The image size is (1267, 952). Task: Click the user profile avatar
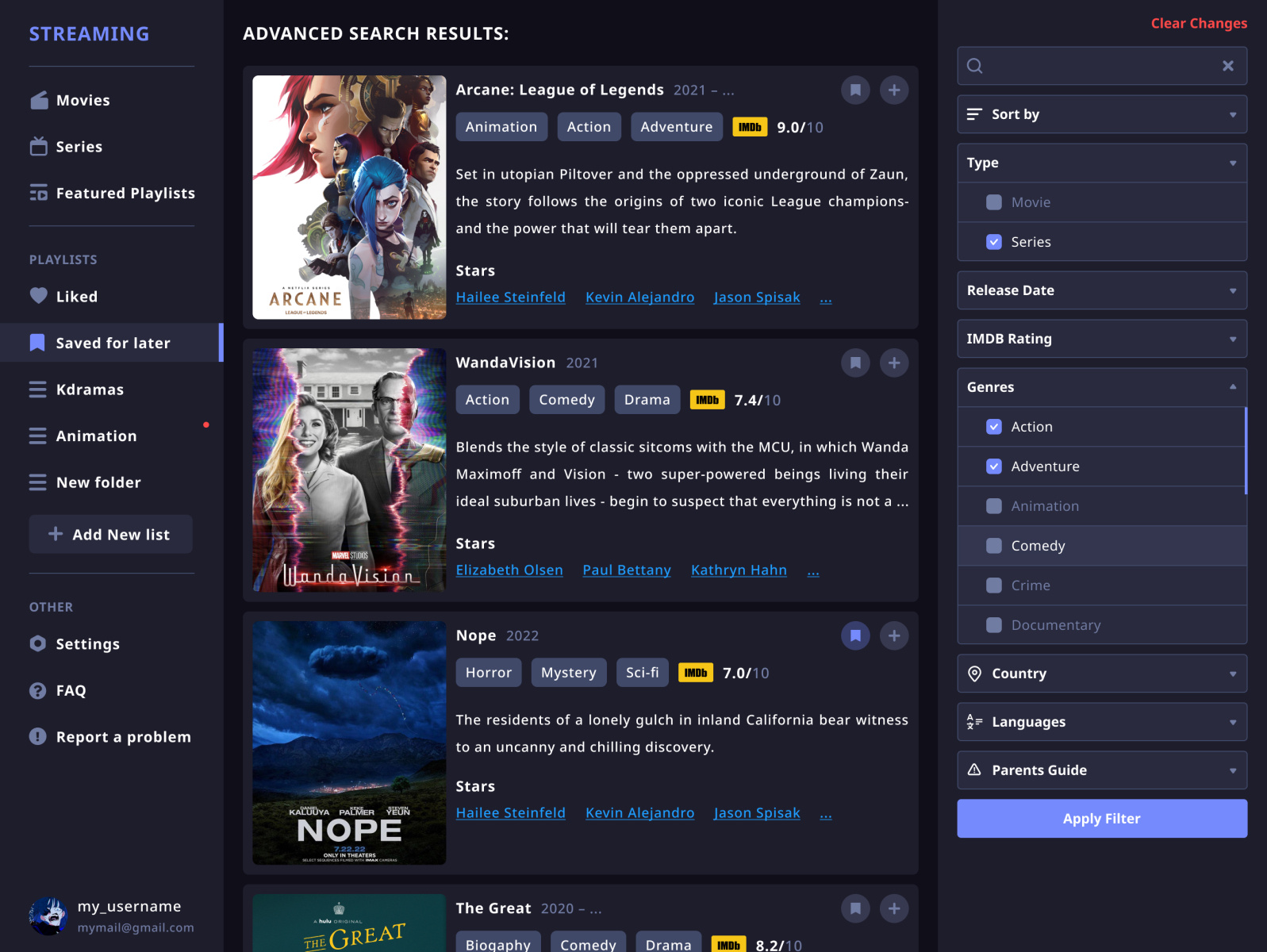tap(48, 916)
